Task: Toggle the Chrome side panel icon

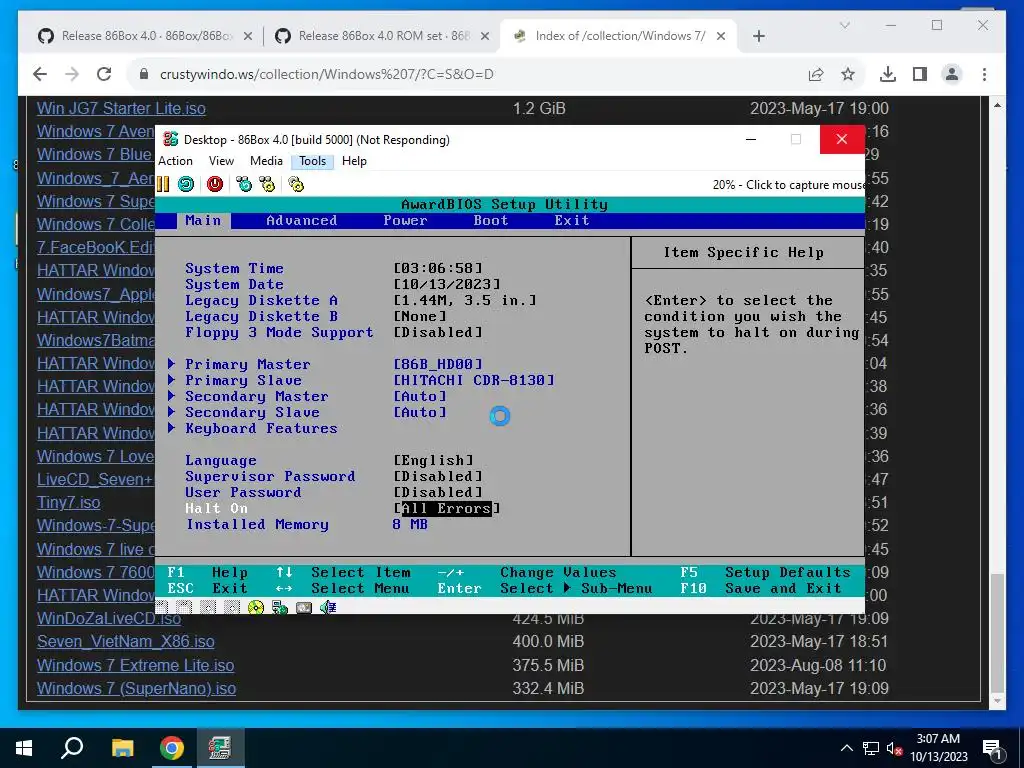Action: coord(920,74)
